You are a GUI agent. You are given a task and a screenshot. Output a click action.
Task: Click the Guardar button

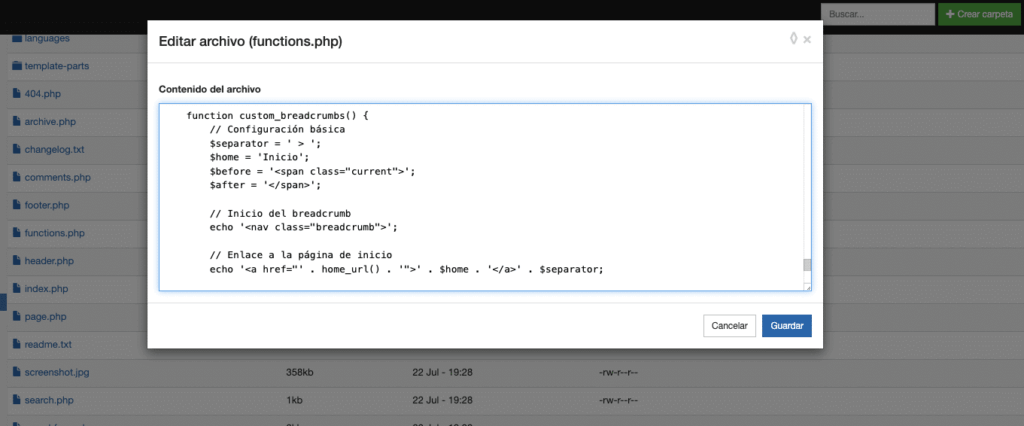click(x=786, y=326)
